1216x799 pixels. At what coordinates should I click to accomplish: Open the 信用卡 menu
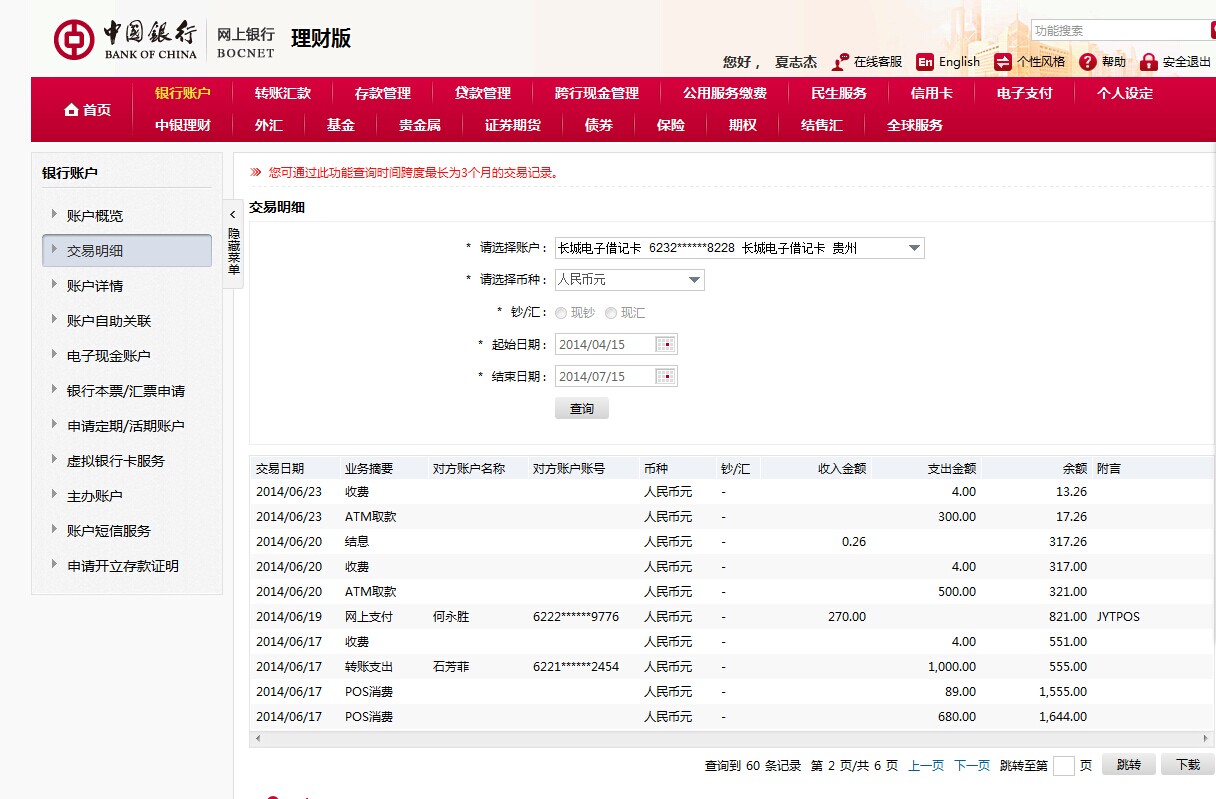pyautogui.click(x=931, y=93)
